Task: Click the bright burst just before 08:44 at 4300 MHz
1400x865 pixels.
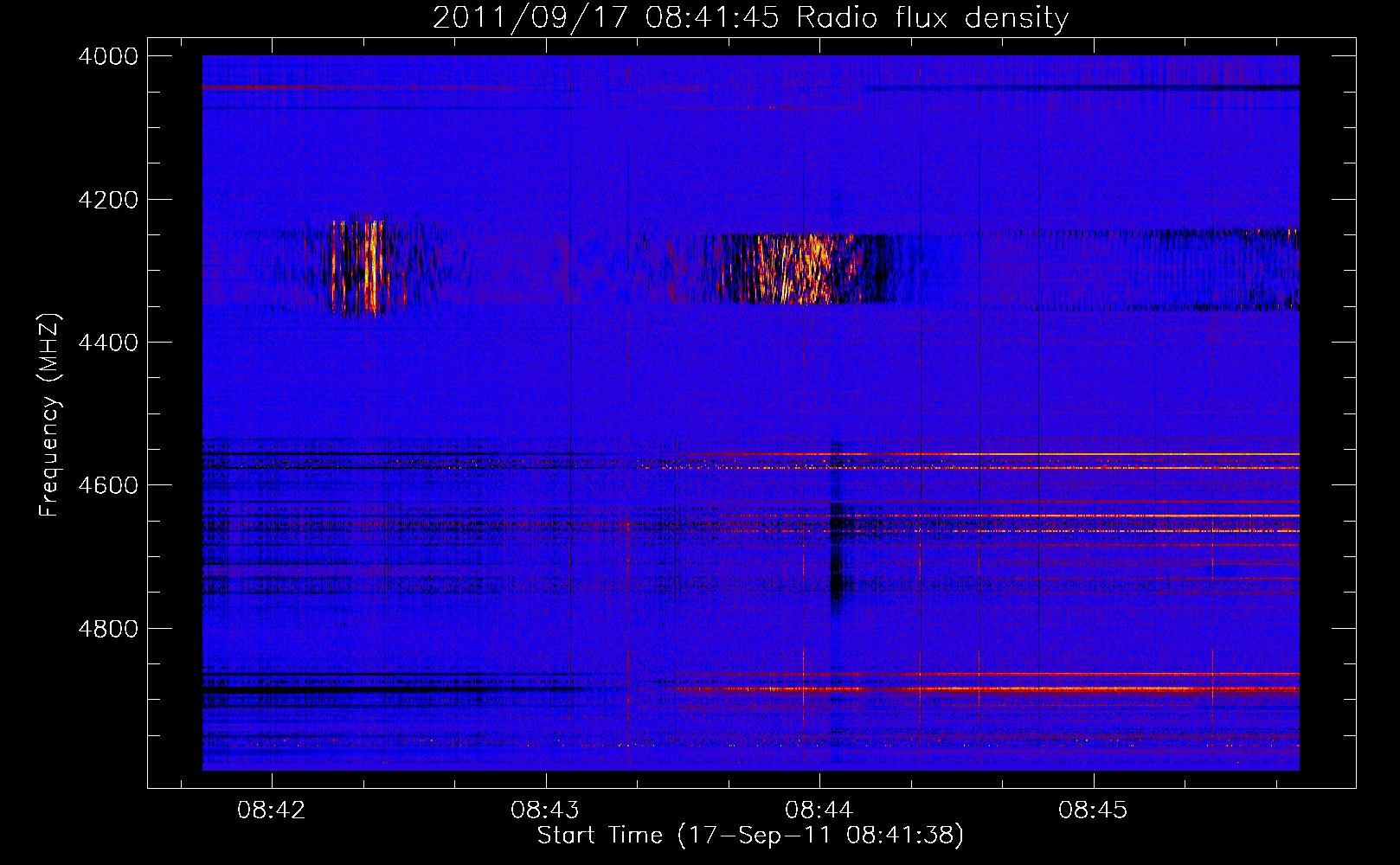Action: 803,269
